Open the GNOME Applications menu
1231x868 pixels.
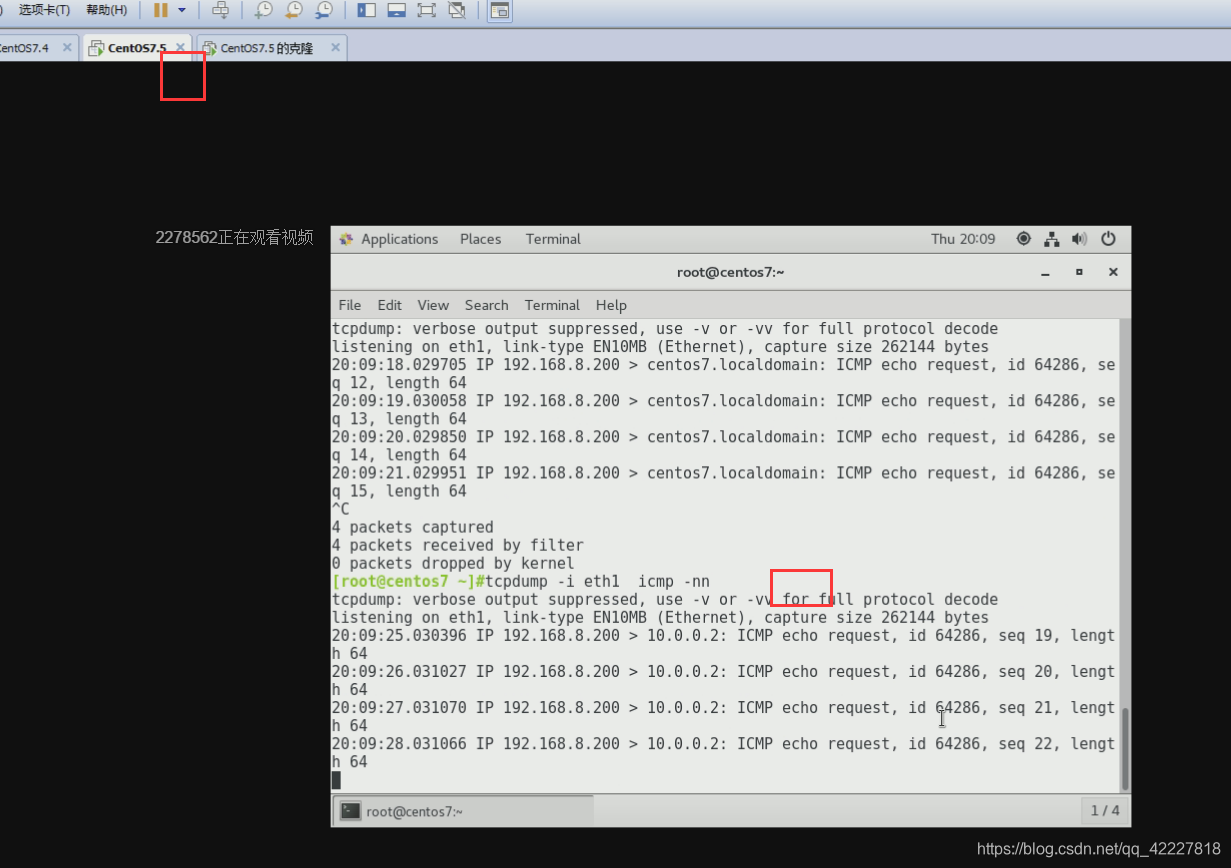[x=389, y=239]
